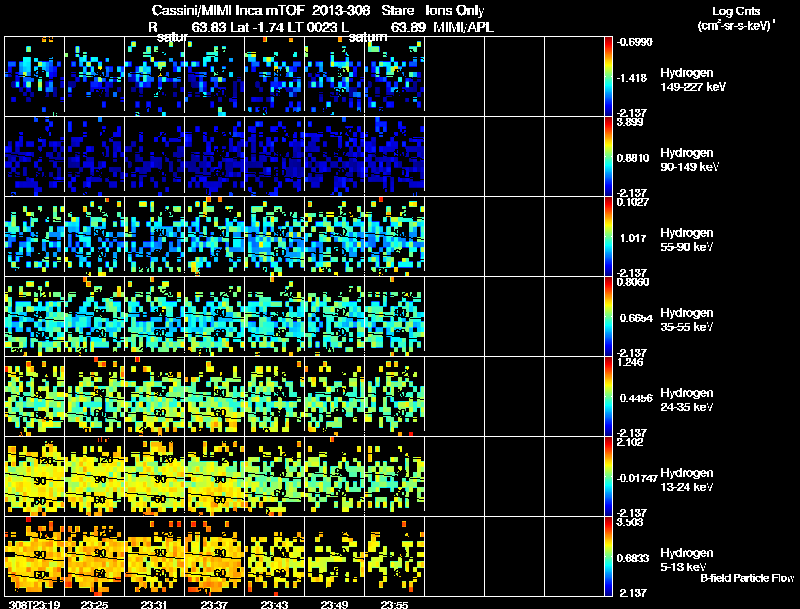Click the 'LT 0023' header value
This screenshot has height=609, width=800.
coord(309,27)
